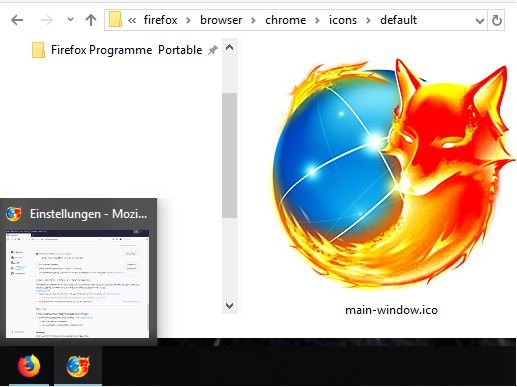Select the main-window.ico file icon
This screenshot has width=517, height=387.
pyautogui.click(x=392, y=174)
